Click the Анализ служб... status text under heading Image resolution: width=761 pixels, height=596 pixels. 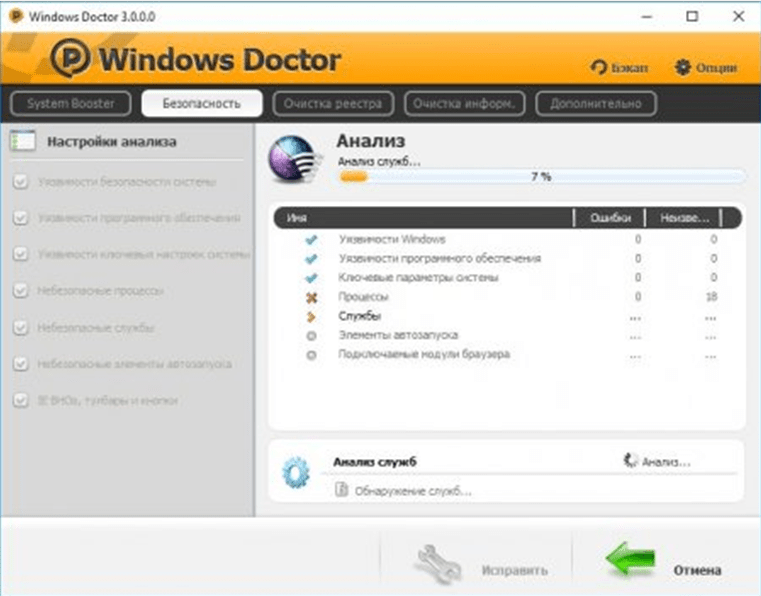[x=379, y=162]
